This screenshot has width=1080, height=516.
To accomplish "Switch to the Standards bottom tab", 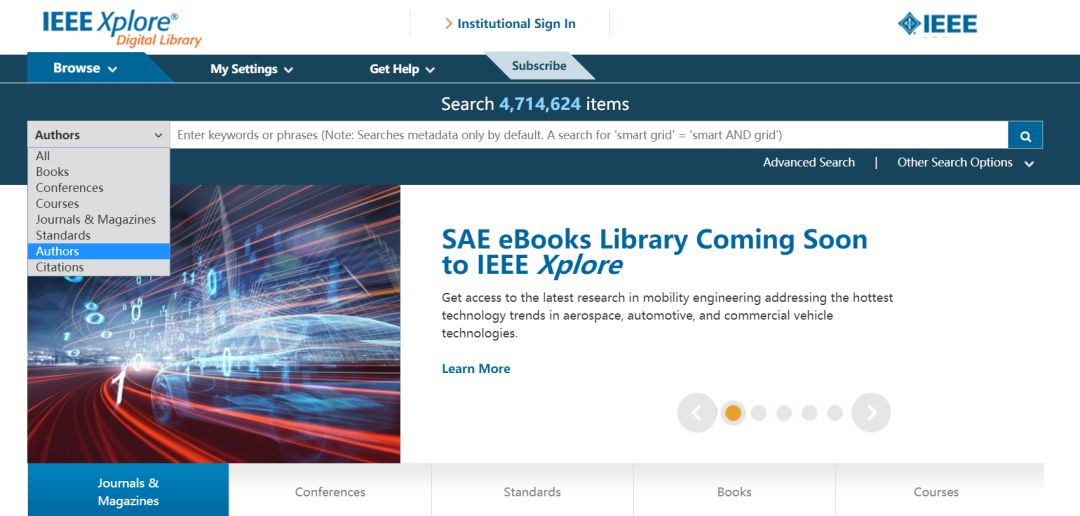I will point(532,492).
